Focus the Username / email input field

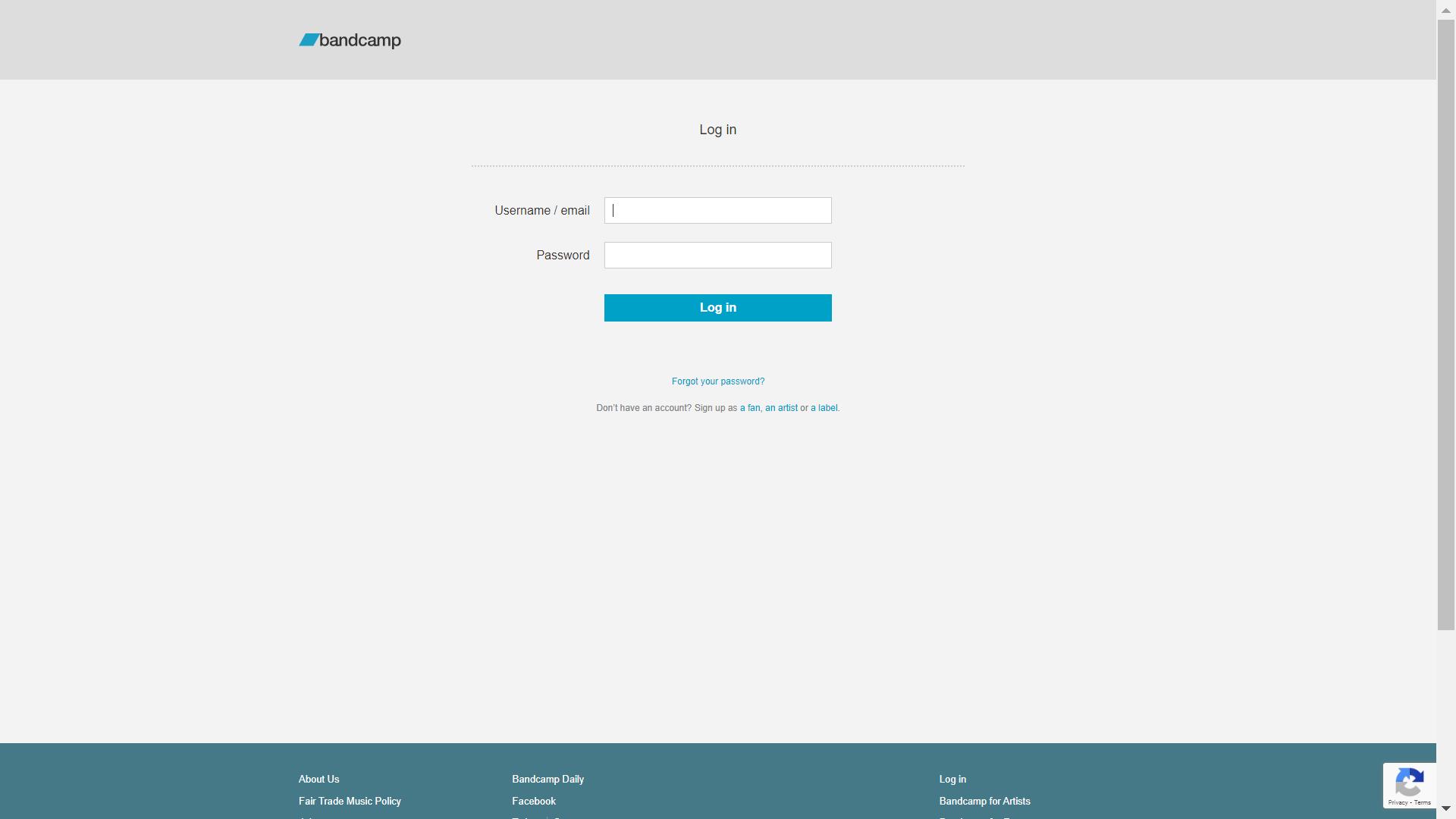pyautogui.click(x=717, y=210)
